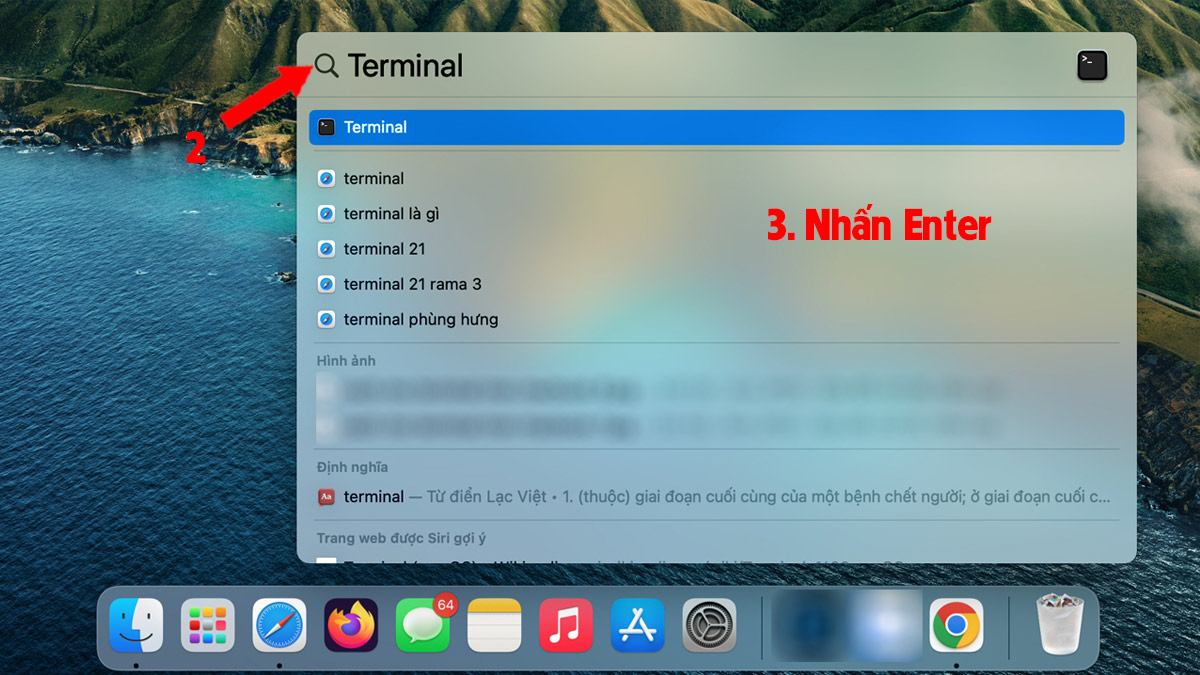Open Finder from the Dock
The height and width of the screenshot is (675, 1200).
coord(135,627)
